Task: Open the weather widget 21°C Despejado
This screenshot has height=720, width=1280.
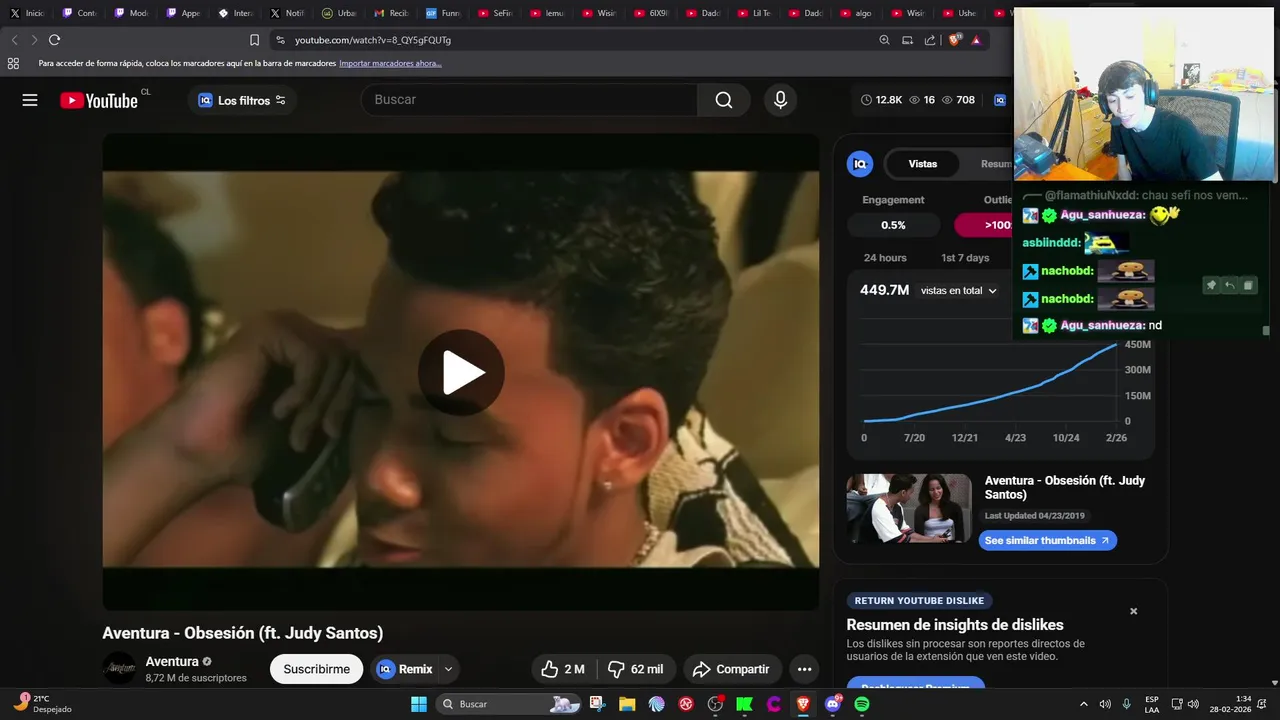Action: tap(42, 704)
